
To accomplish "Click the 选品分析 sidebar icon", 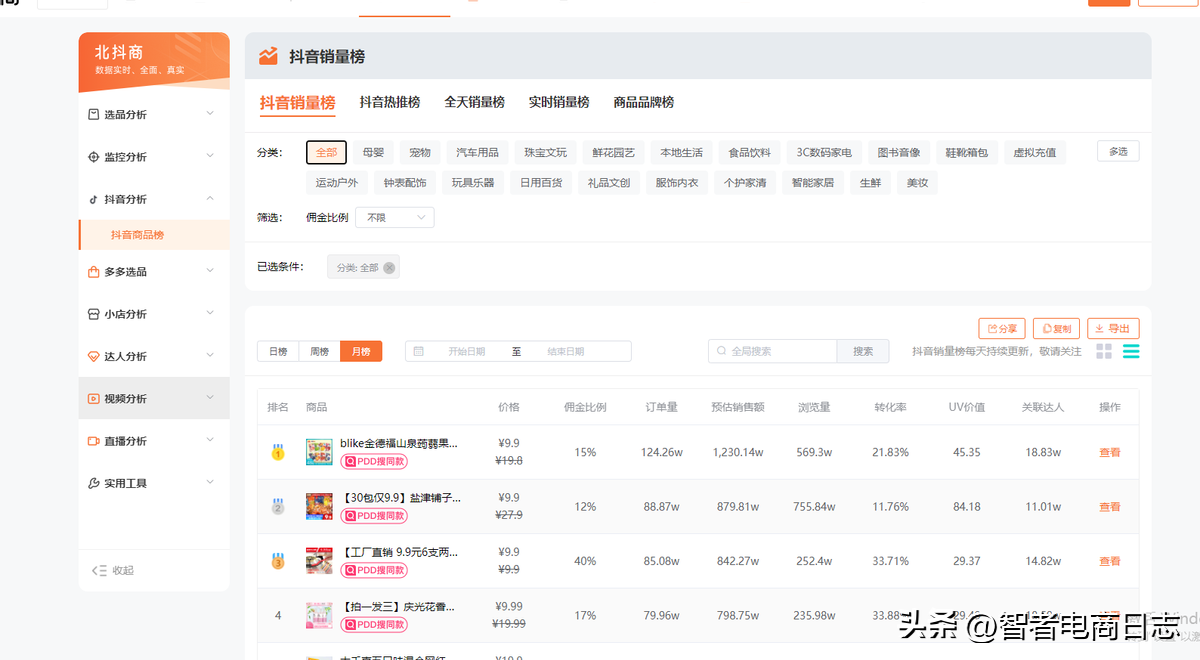I will 94,114.
